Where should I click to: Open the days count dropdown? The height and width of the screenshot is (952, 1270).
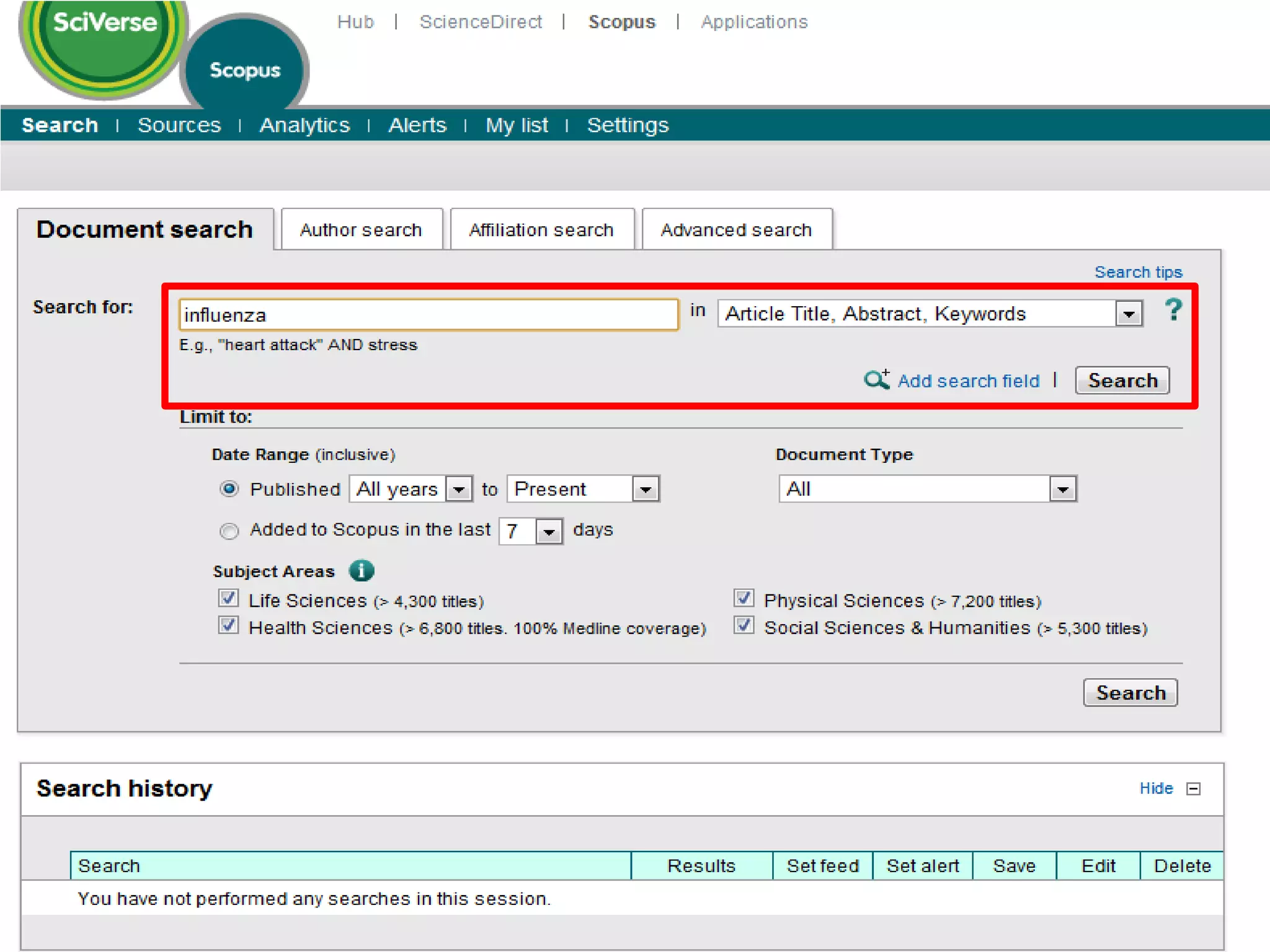click(549, 531)
